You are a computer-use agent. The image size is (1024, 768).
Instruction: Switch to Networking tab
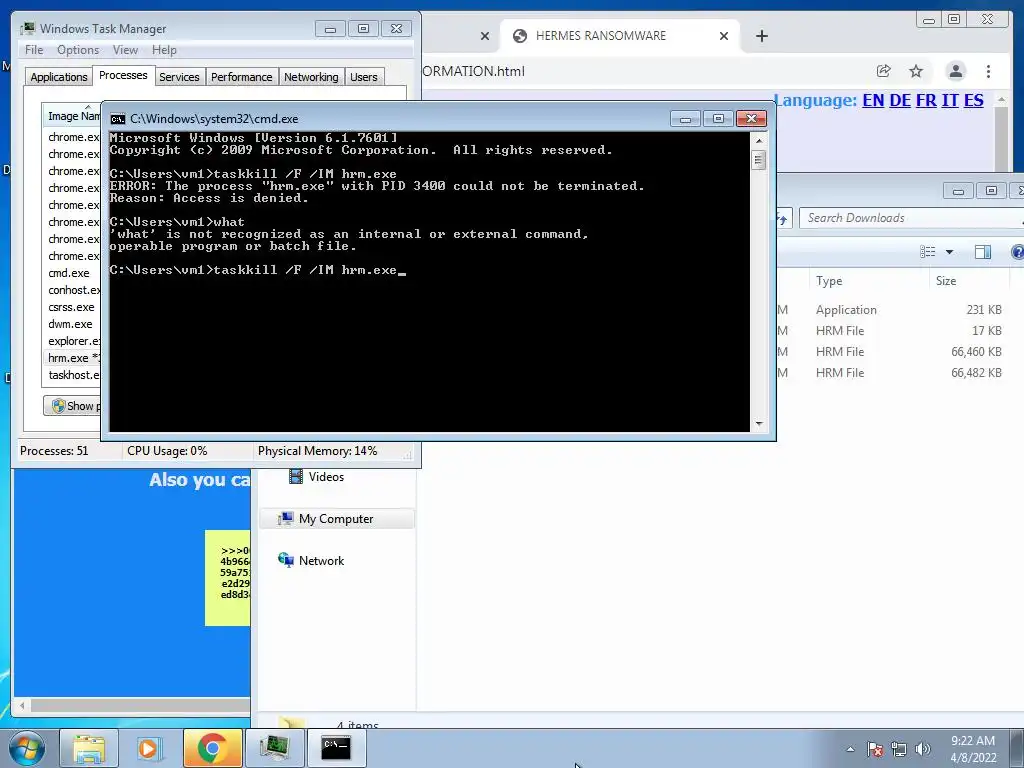click(x=311, y=77)
